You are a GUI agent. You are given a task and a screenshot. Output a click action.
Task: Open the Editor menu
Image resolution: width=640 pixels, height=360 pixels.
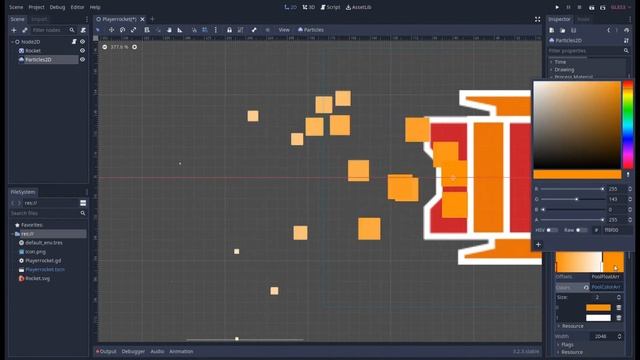tap(77, 7)
